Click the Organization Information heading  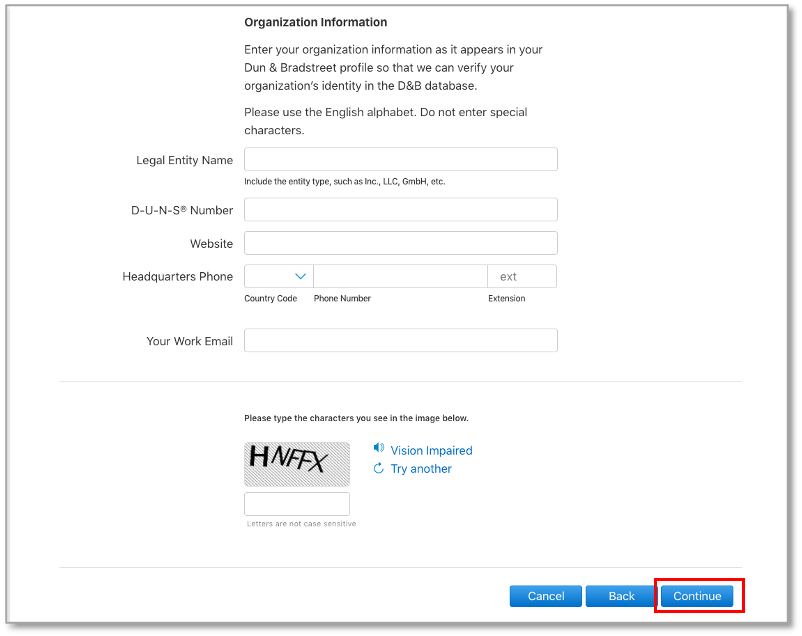point(315,22)
